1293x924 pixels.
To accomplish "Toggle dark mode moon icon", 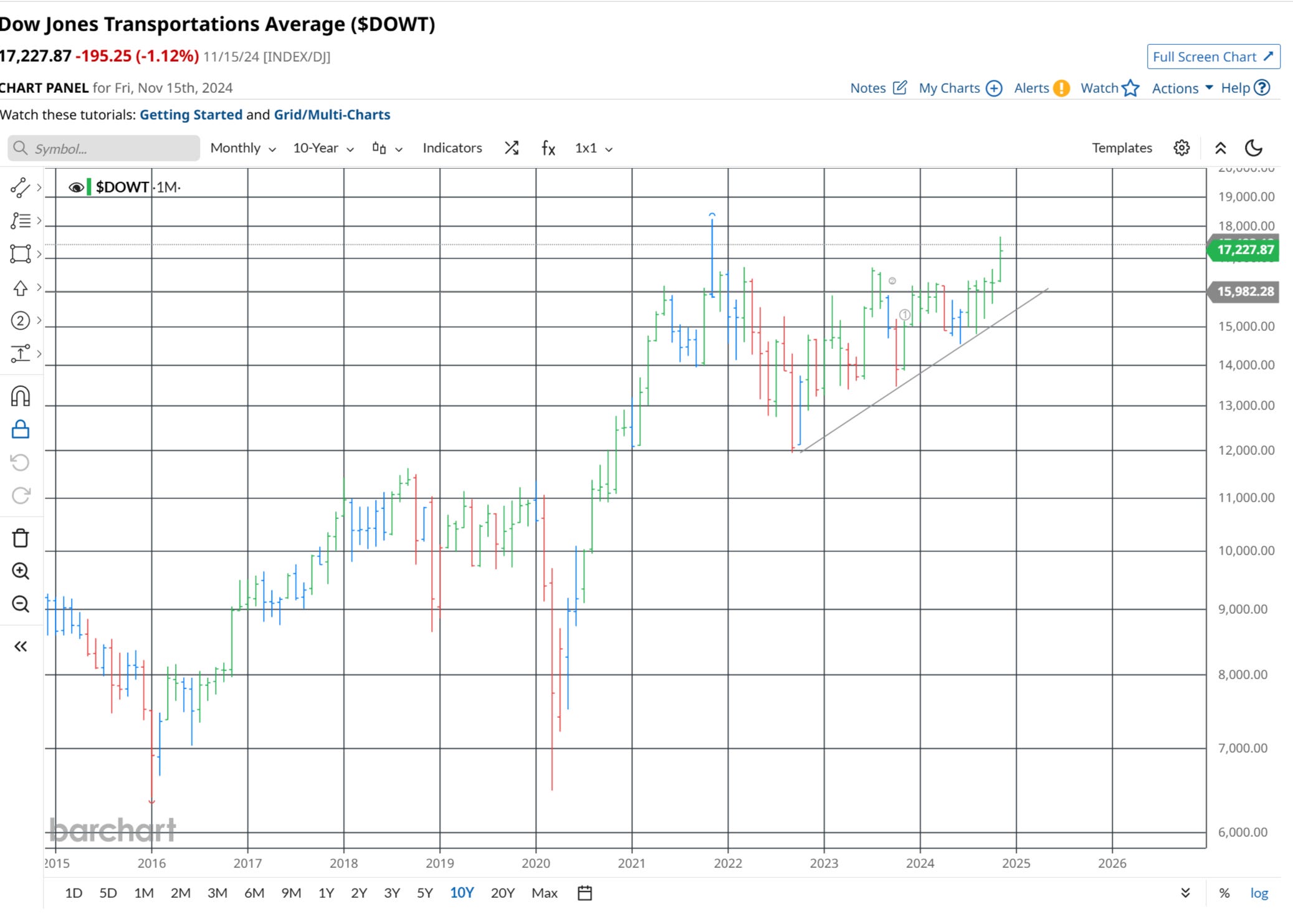I will pos(1253,148).
